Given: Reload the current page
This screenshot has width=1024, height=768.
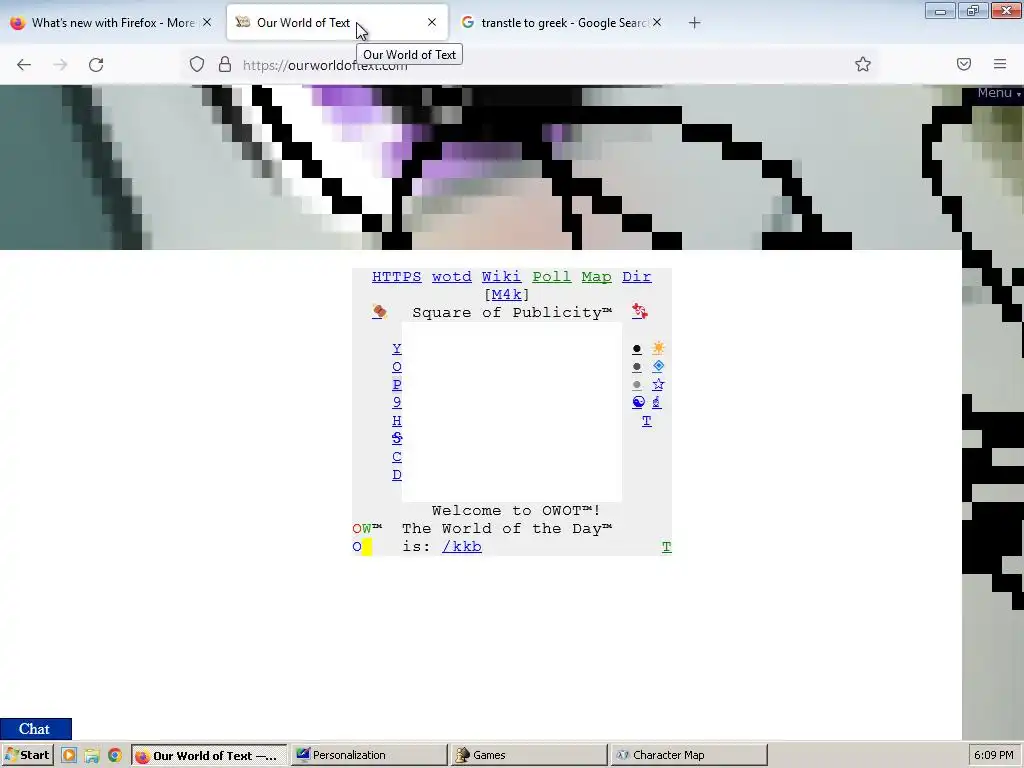Looking at the screenshot, I should (96, 64).
